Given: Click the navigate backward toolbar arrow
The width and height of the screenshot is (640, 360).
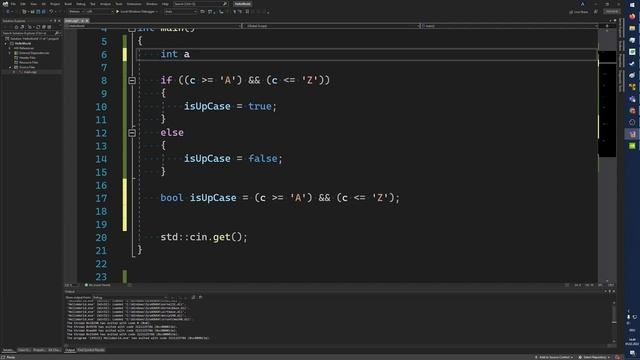Looking at the screenshot, I should pos(8,12).
